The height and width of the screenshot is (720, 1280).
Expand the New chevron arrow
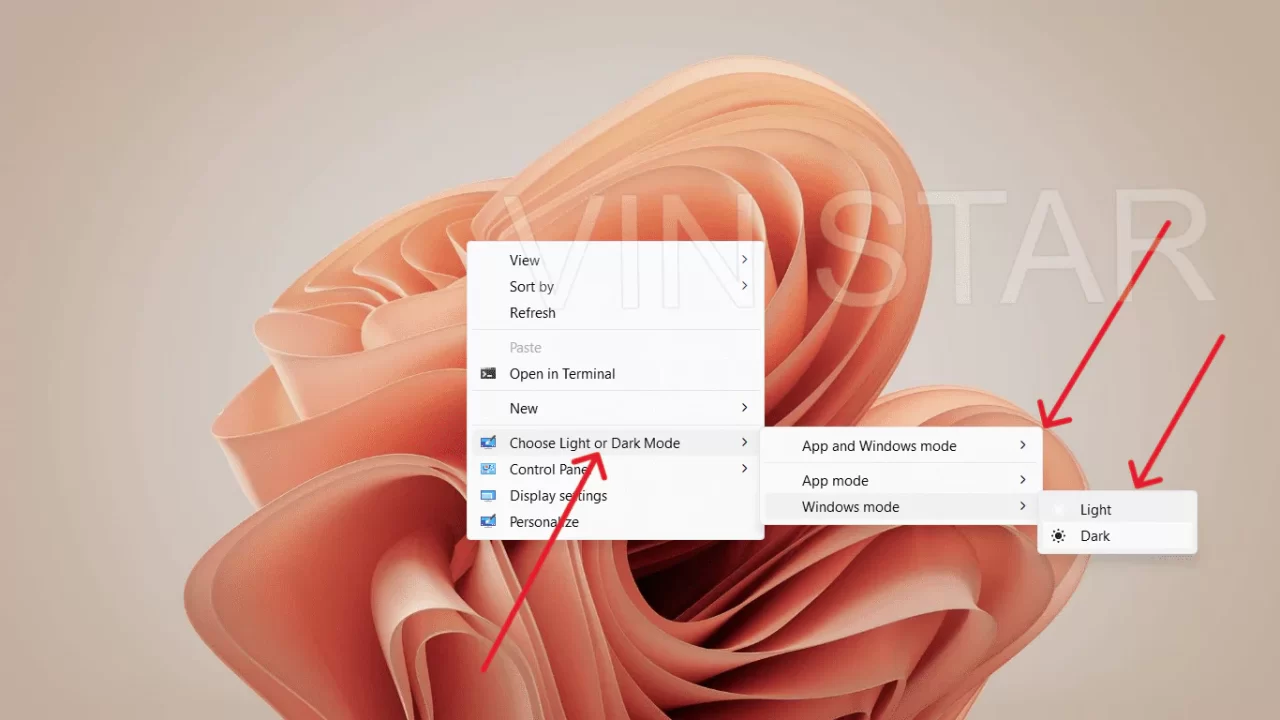(x=744, y=408)
